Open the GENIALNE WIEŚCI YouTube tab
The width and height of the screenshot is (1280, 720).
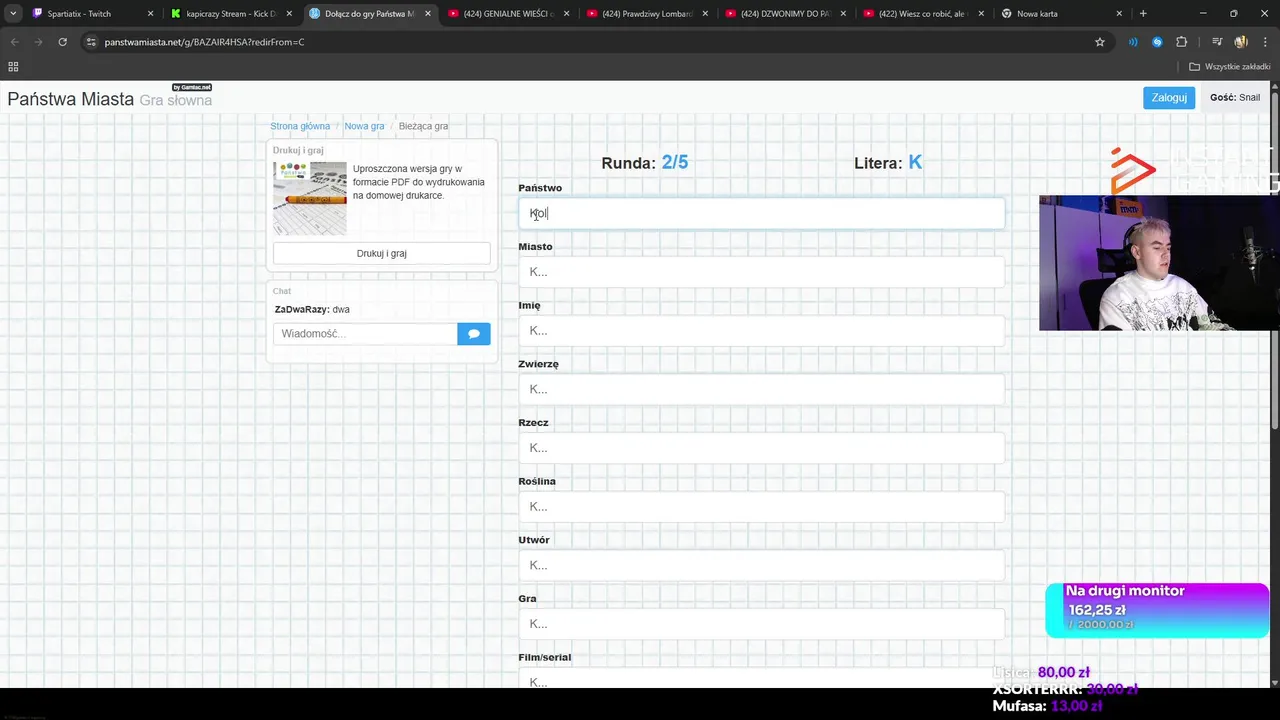(x=508, y=14)
